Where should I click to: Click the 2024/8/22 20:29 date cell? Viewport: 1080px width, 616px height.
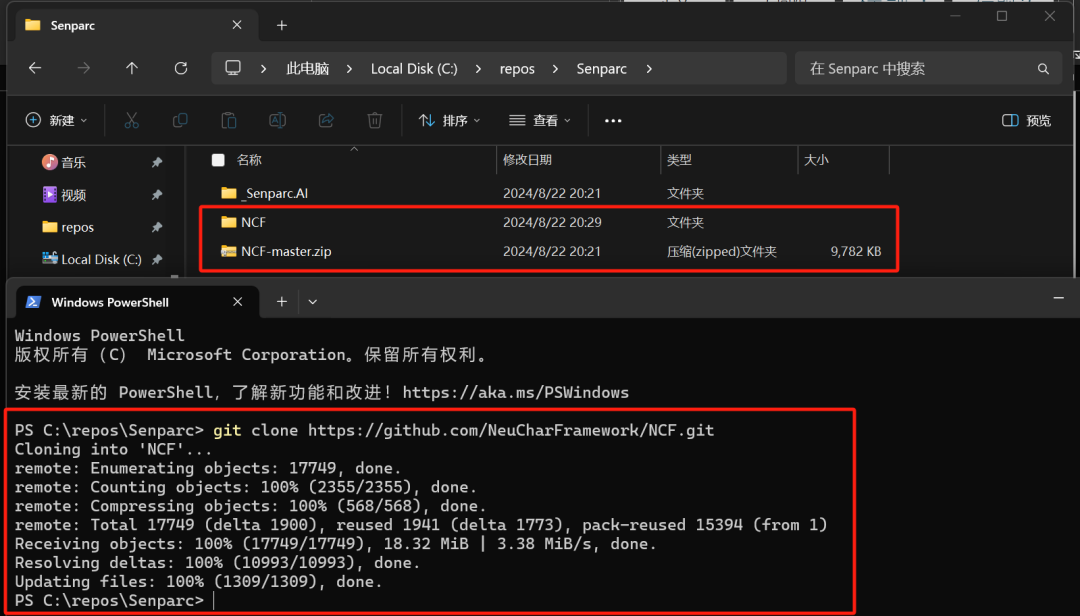coord(552,222)
